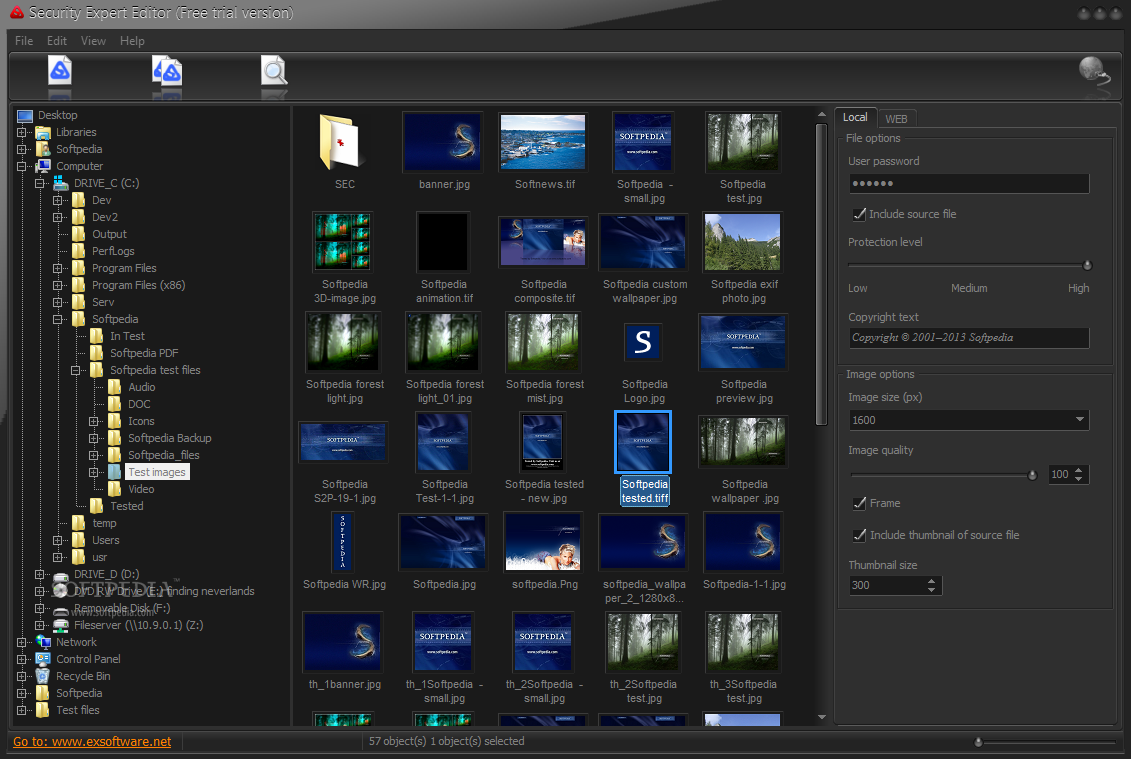Click the Copyright text field
Viewport: 1131px width, 759px height.
coord(969,338)
